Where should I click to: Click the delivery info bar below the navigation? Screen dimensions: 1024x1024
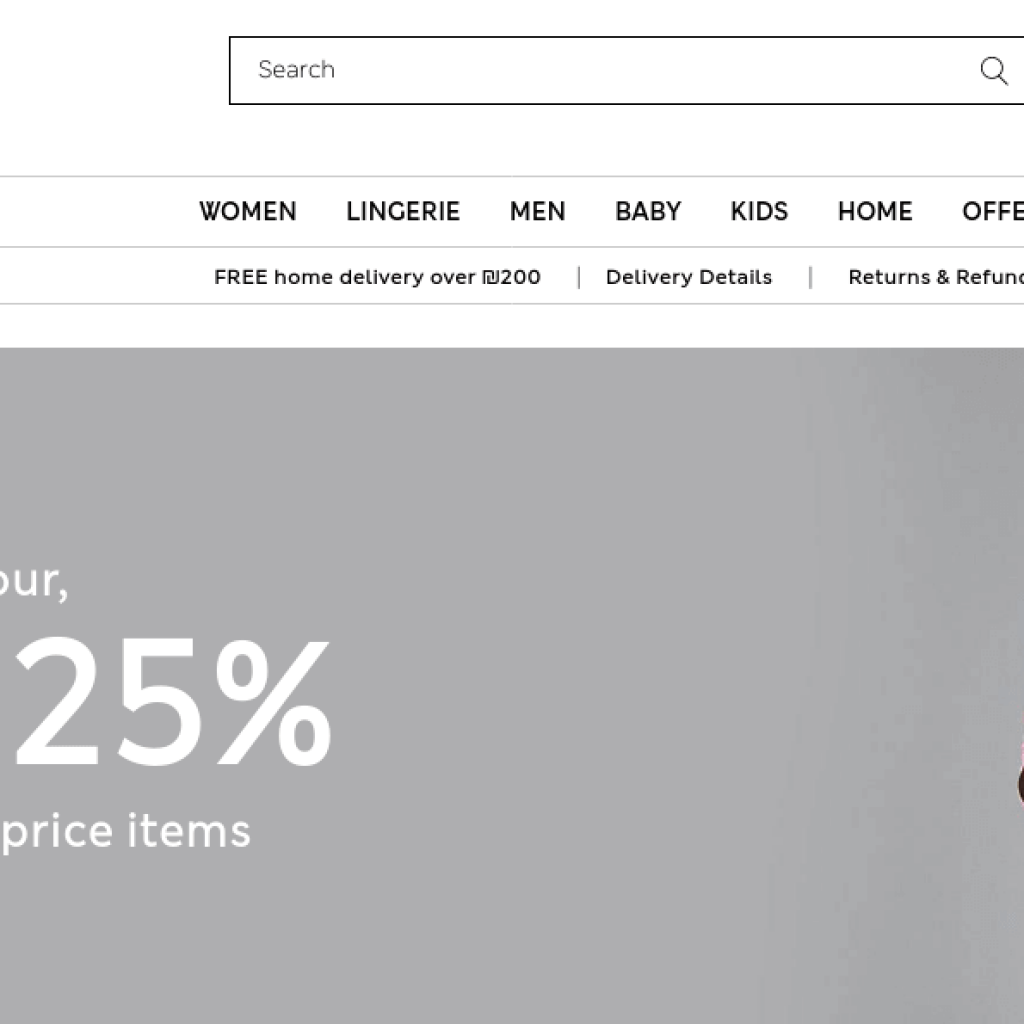click(x=512, y=277)
